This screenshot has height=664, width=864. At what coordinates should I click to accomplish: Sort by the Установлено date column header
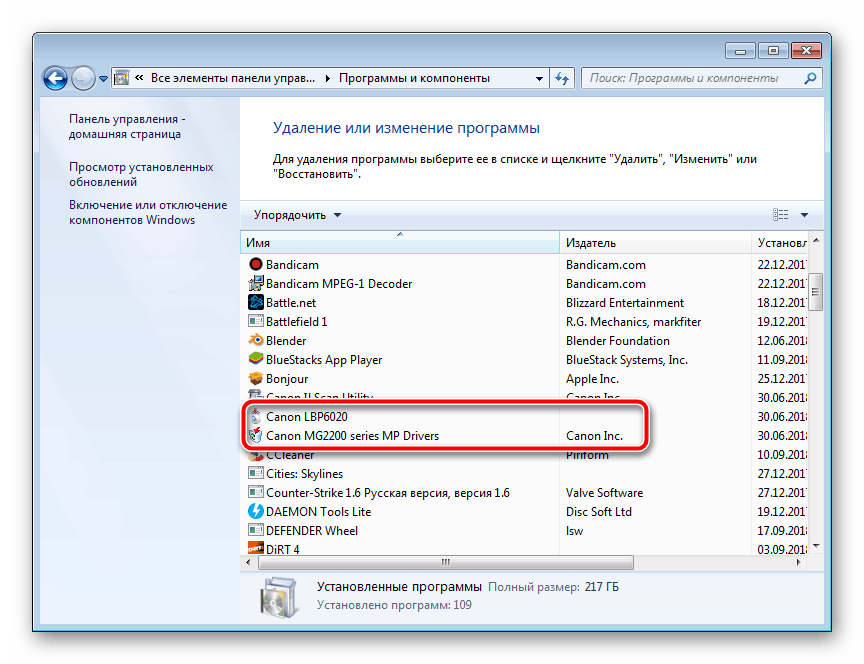point(780,242)
